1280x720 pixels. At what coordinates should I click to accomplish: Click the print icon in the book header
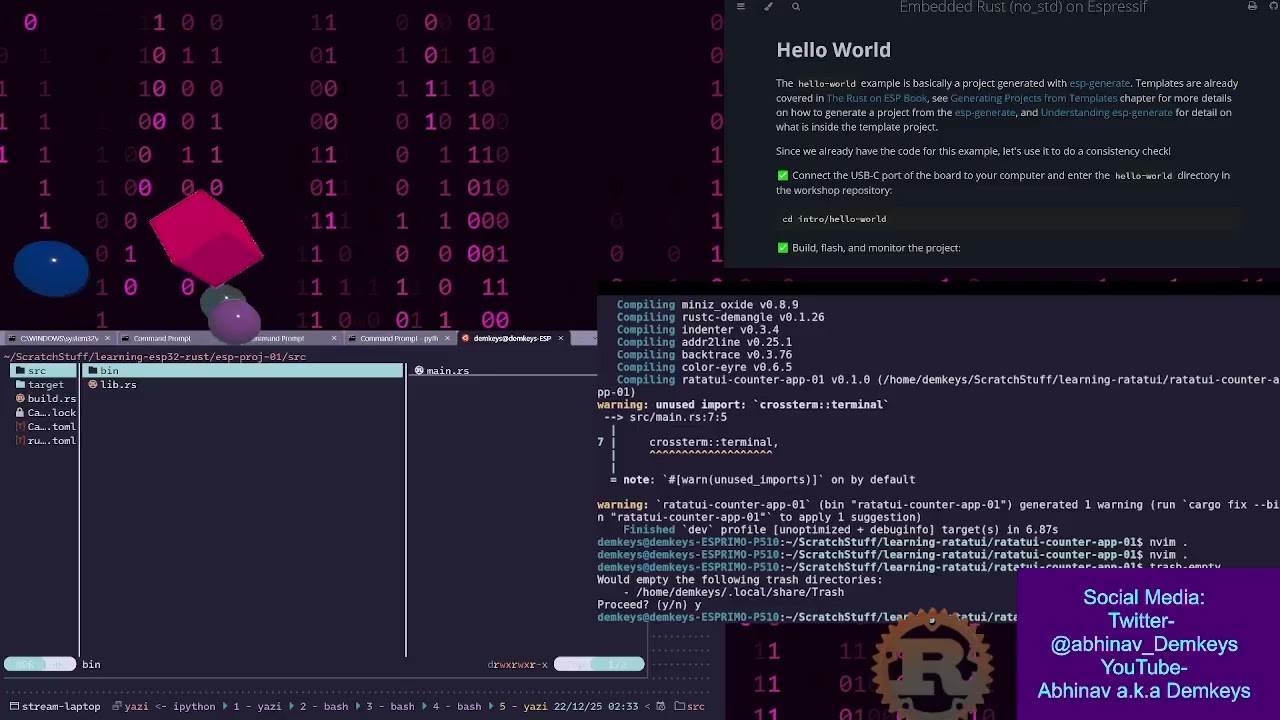[1252, 7]
